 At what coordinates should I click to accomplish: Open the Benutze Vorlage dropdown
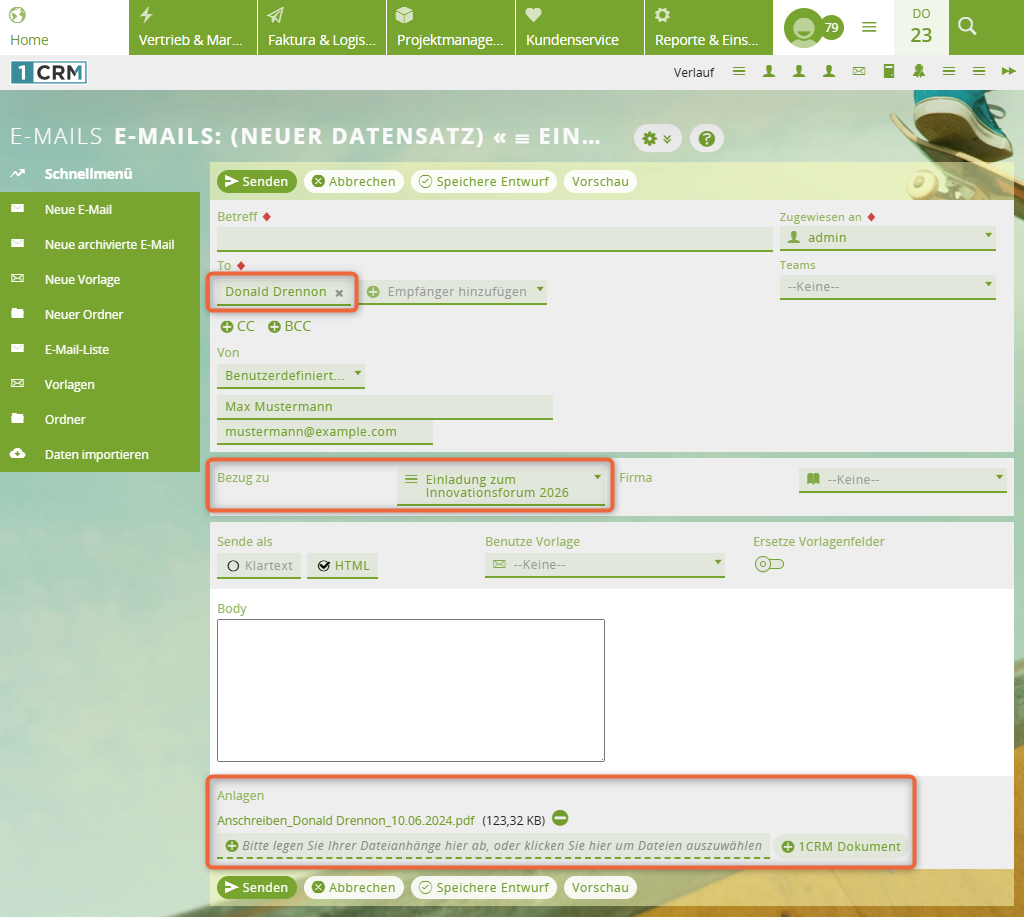605,565
